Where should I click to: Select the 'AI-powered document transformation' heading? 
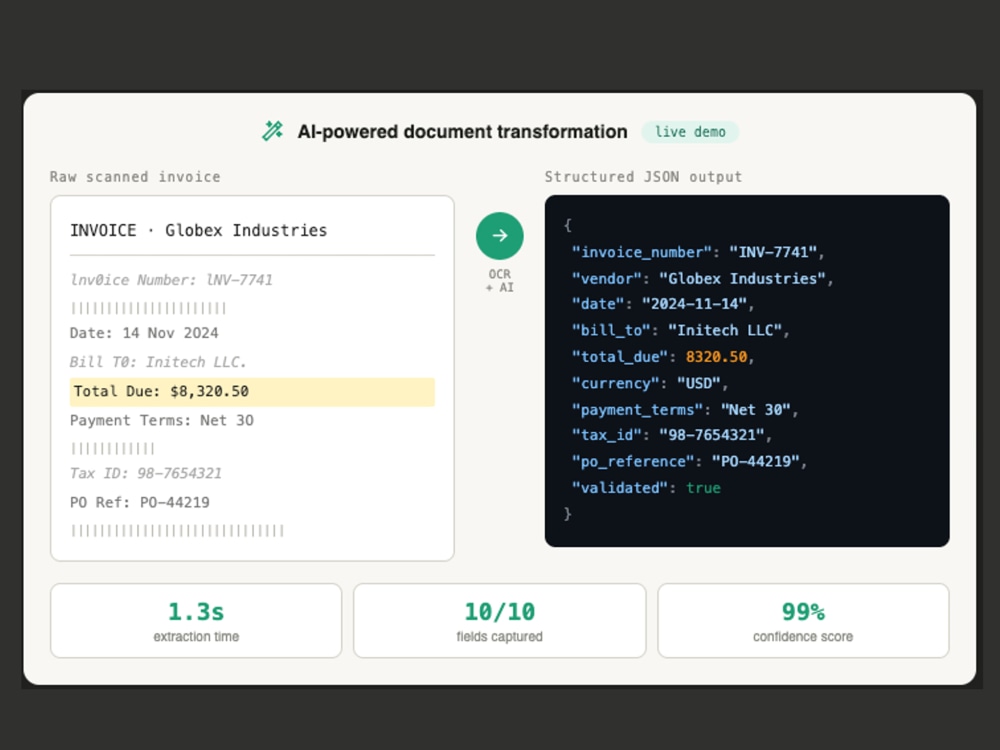[462, 131]
